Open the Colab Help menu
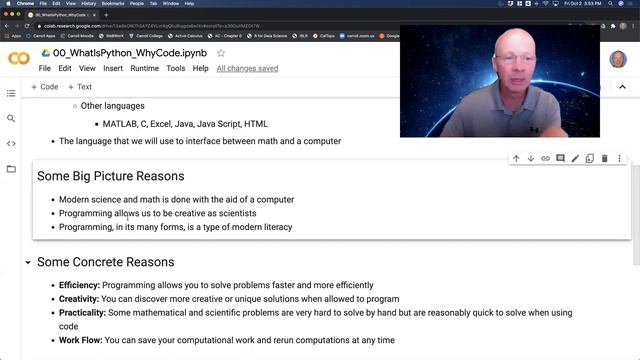The image size is (640, 360). point(200,68)
